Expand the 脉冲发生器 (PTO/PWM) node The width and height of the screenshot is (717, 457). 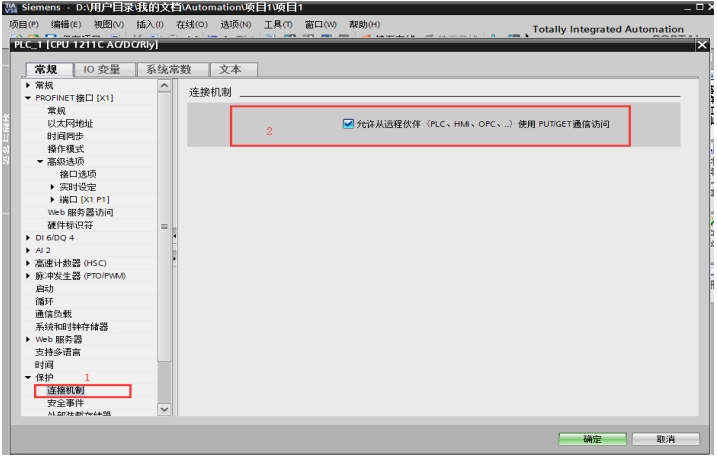click(x=28, y=276)
